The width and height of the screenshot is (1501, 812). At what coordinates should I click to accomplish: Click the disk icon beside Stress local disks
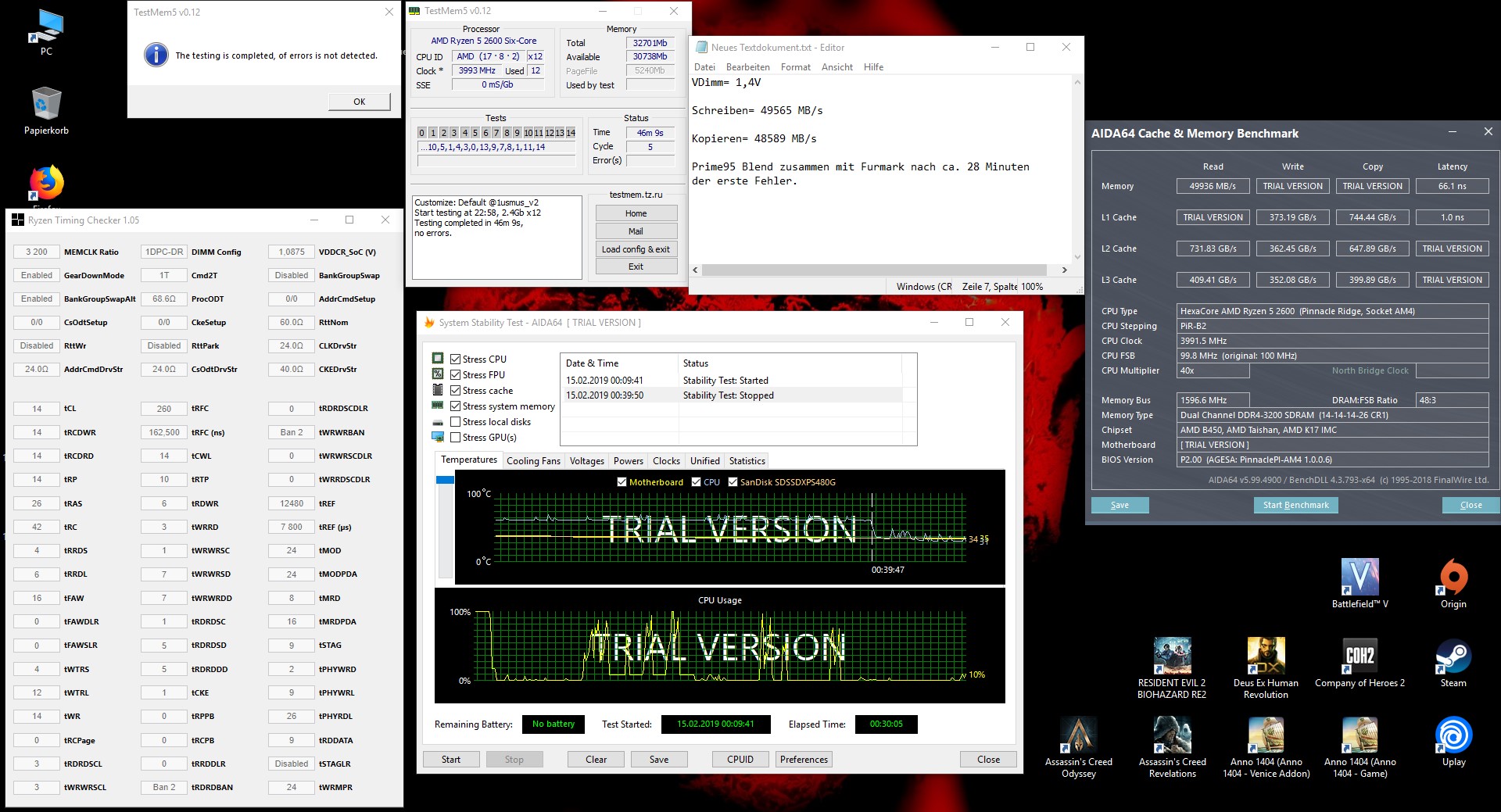point(438,422)
